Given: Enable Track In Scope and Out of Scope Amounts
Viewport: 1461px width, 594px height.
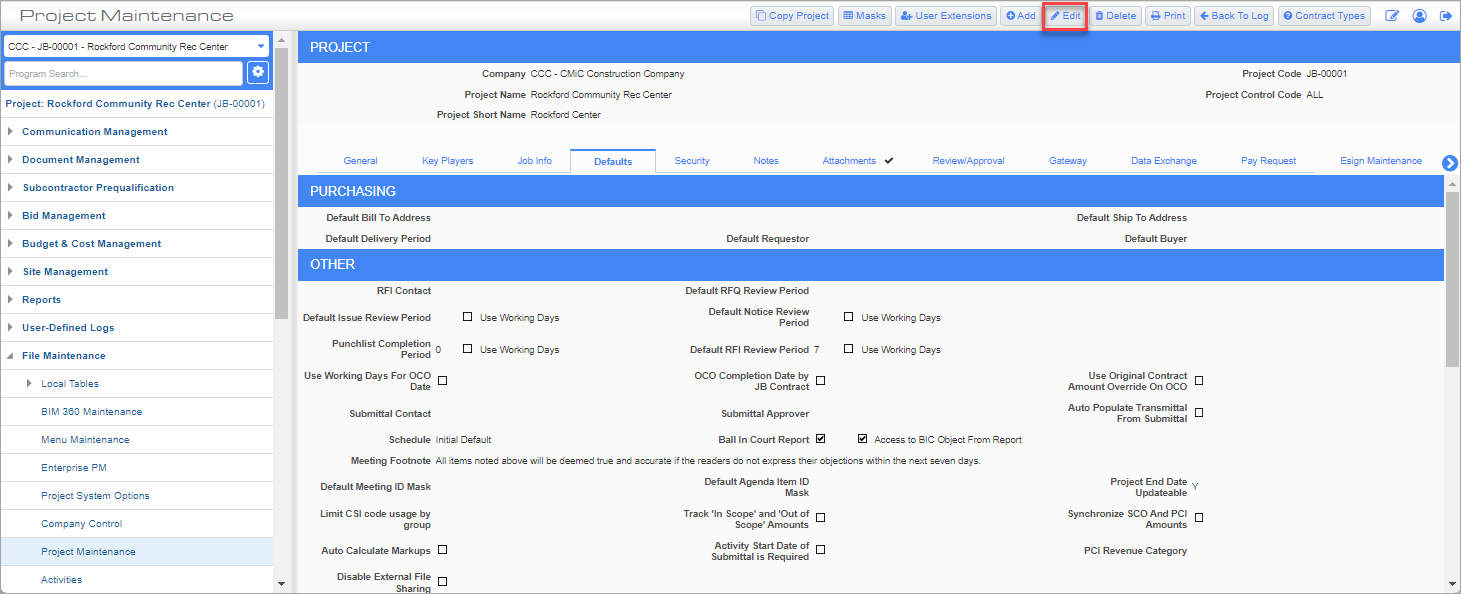Looking at the screenshot, I should [820, 517].
